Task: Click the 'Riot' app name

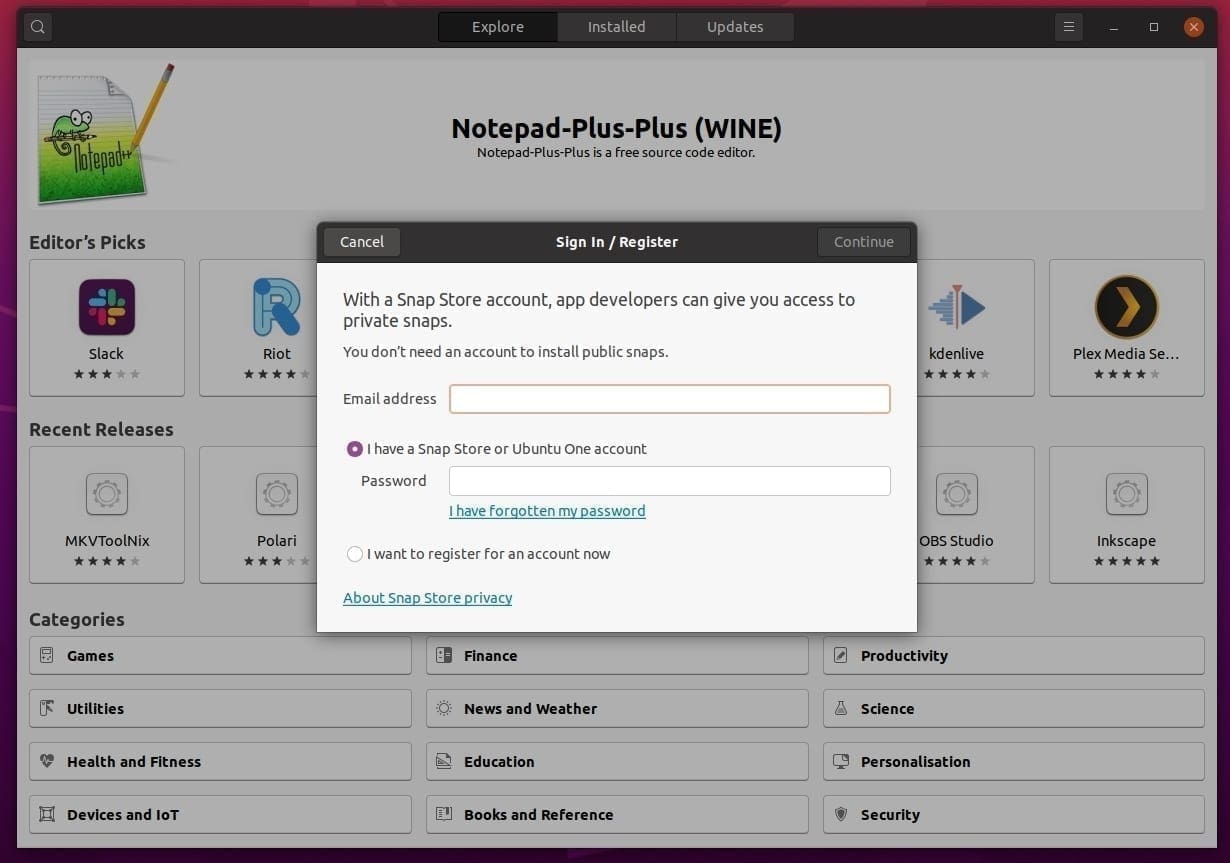Action: 277,354
